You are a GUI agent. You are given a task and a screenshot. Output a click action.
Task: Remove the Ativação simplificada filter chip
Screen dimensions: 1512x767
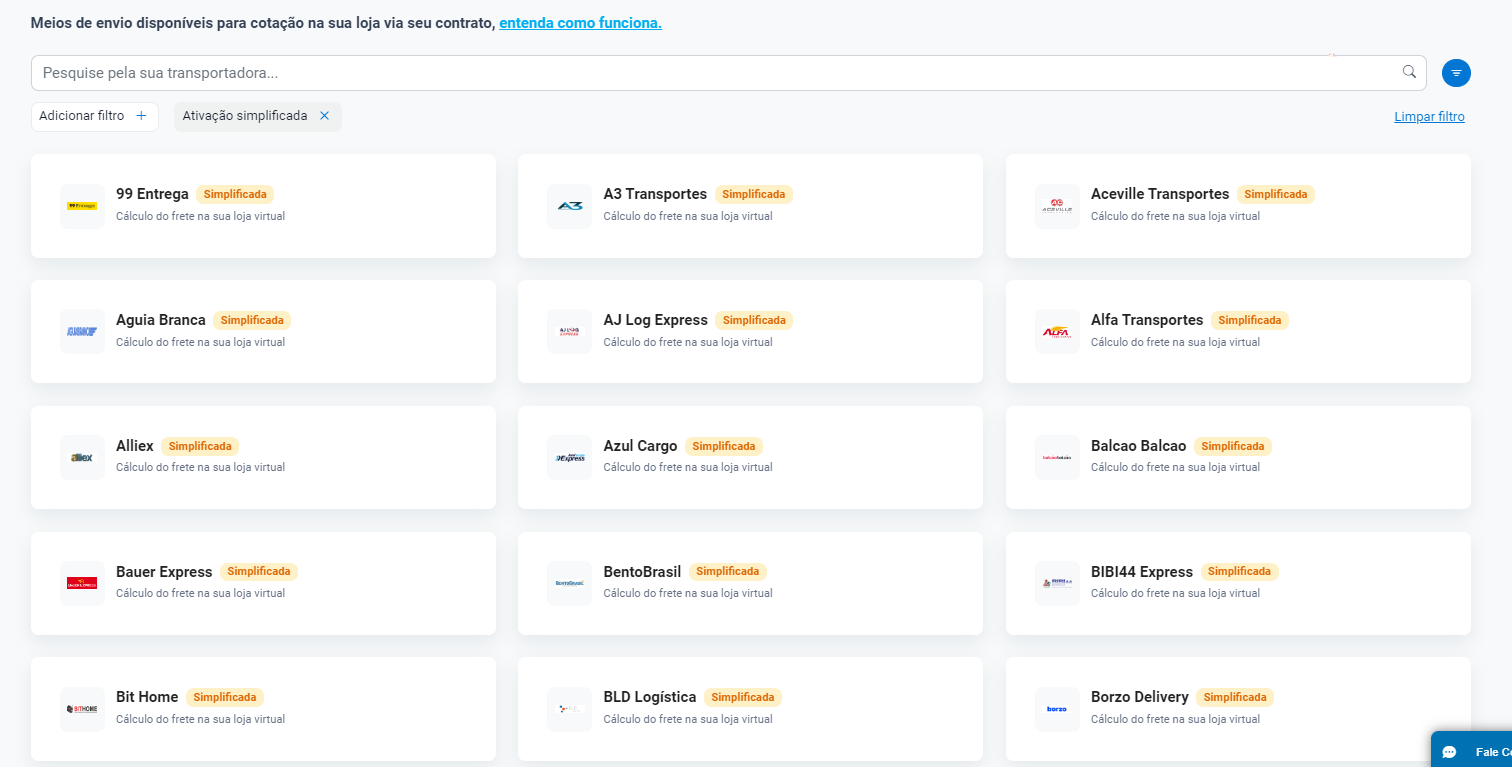[x=324, y=116]
